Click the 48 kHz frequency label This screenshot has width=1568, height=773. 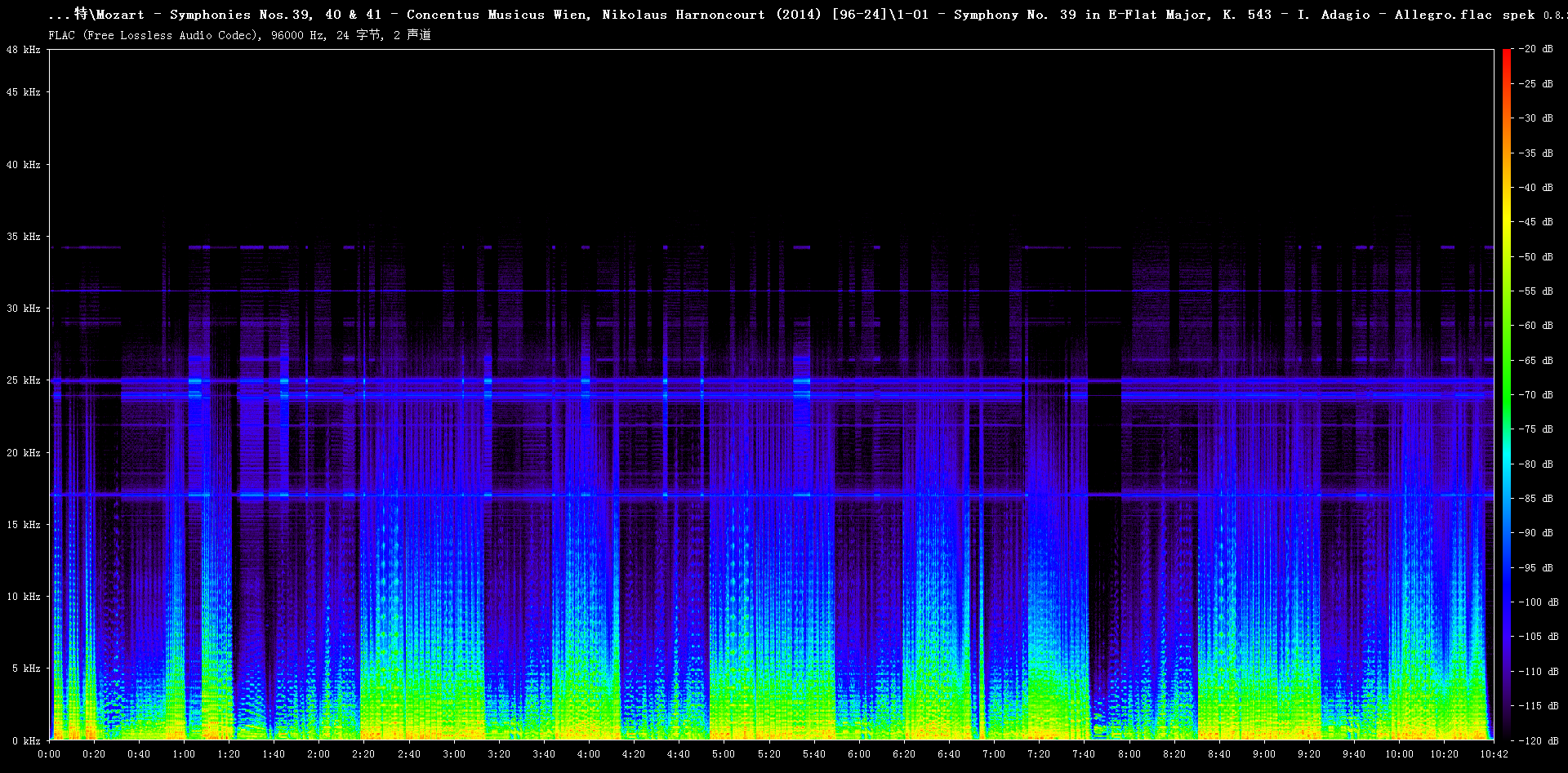[24, 50]
